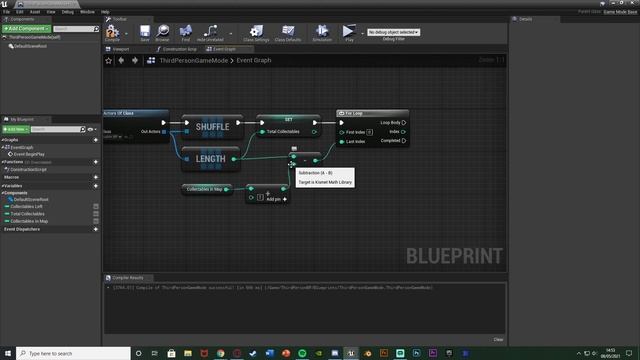Open the debug object selector dropdown
Viewport: 640px width, 360px height.
393,32
